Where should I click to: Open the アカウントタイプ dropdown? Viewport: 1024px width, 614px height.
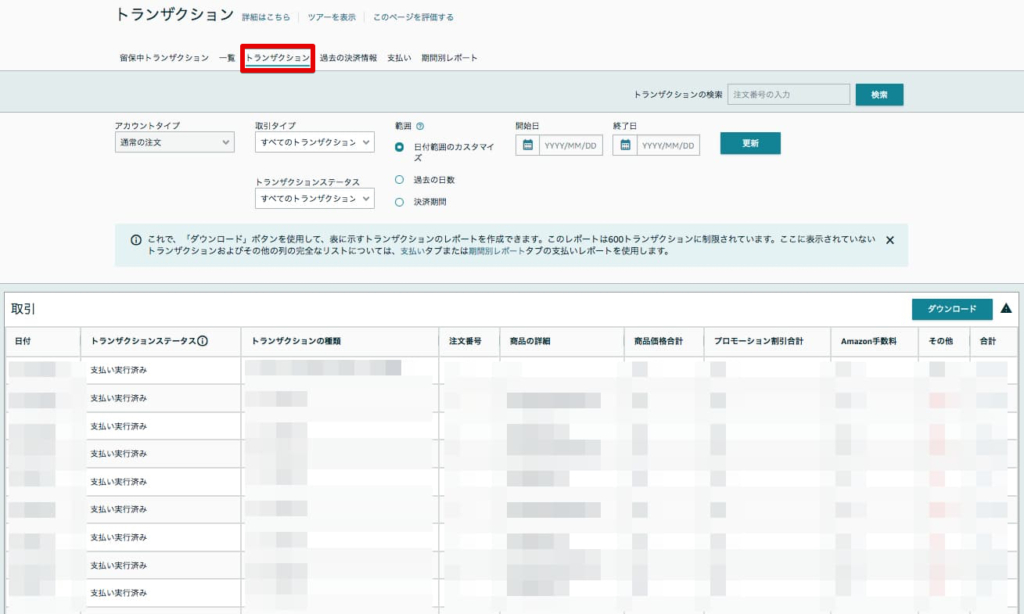pos(174,143)
